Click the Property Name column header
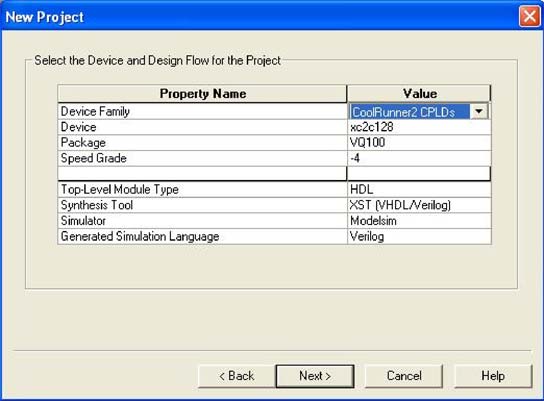The height and width of the screenshot is (401, 544). click(x=202, y=94)
